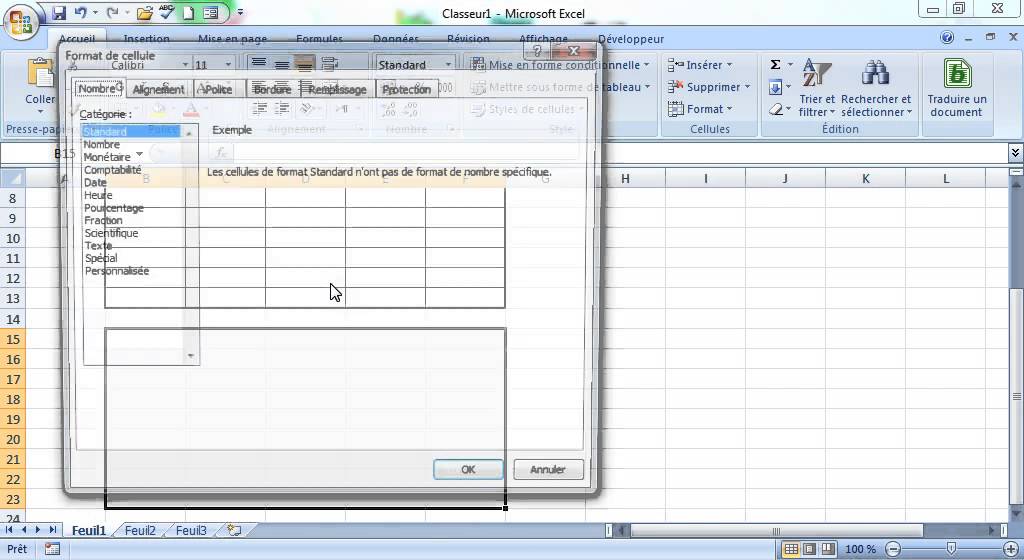Click the macro recording icon in status bar
The height and width of the screenshot is (560, 1024).
pos(52,550)
